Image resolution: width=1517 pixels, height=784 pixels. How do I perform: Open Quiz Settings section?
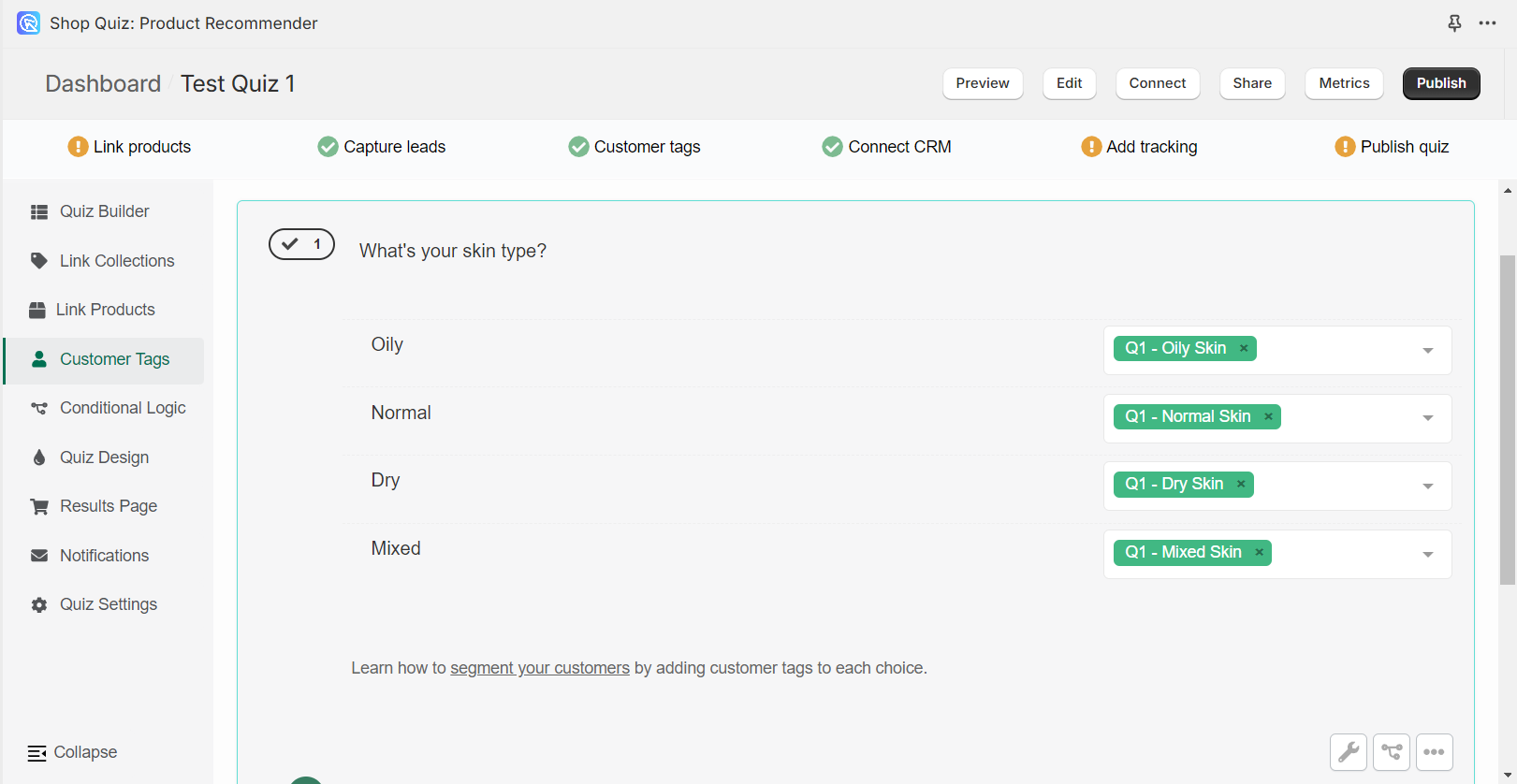(109, 604)
